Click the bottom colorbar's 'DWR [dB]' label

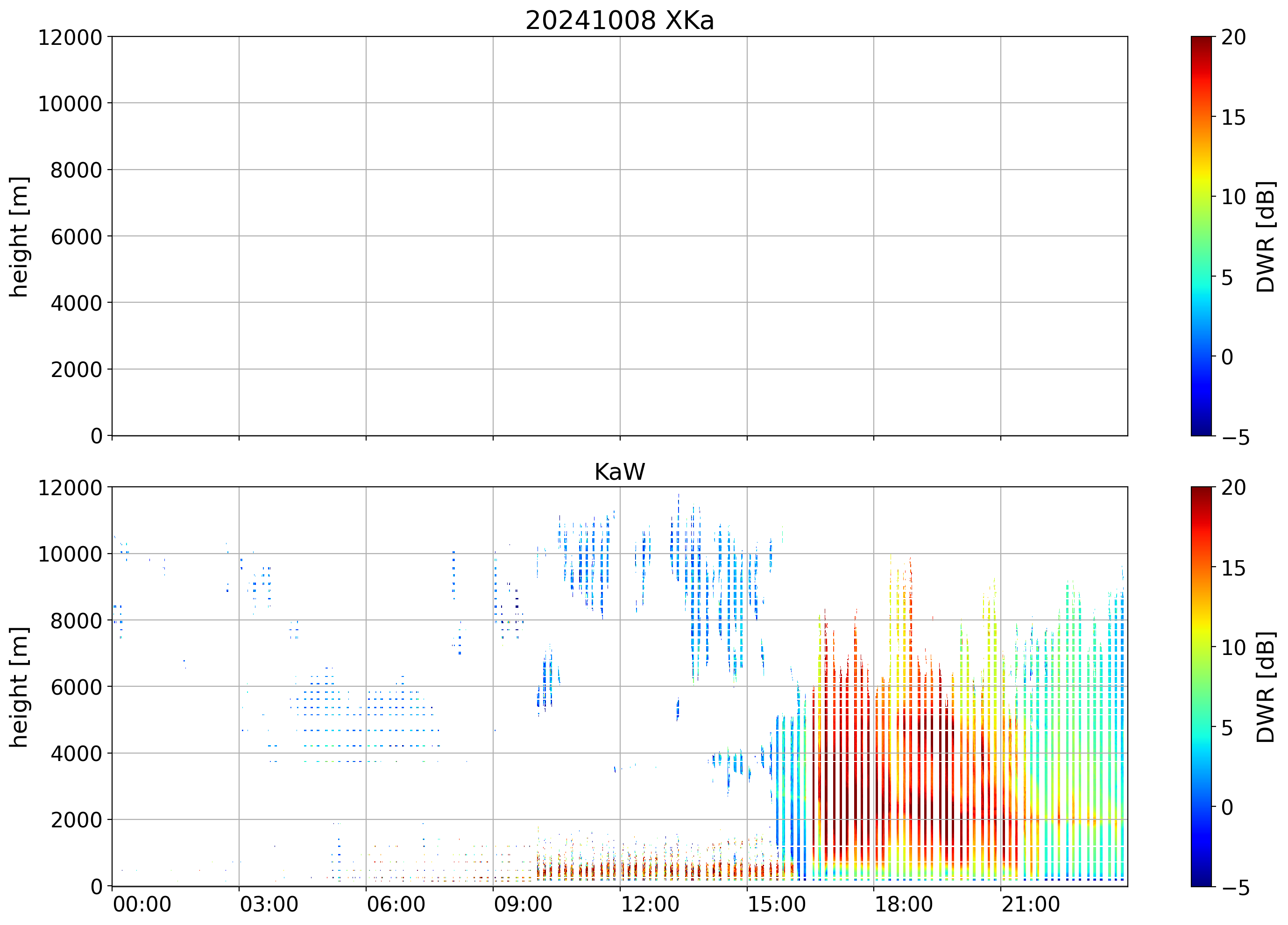pyautogui.click(x=1265, y=687)
